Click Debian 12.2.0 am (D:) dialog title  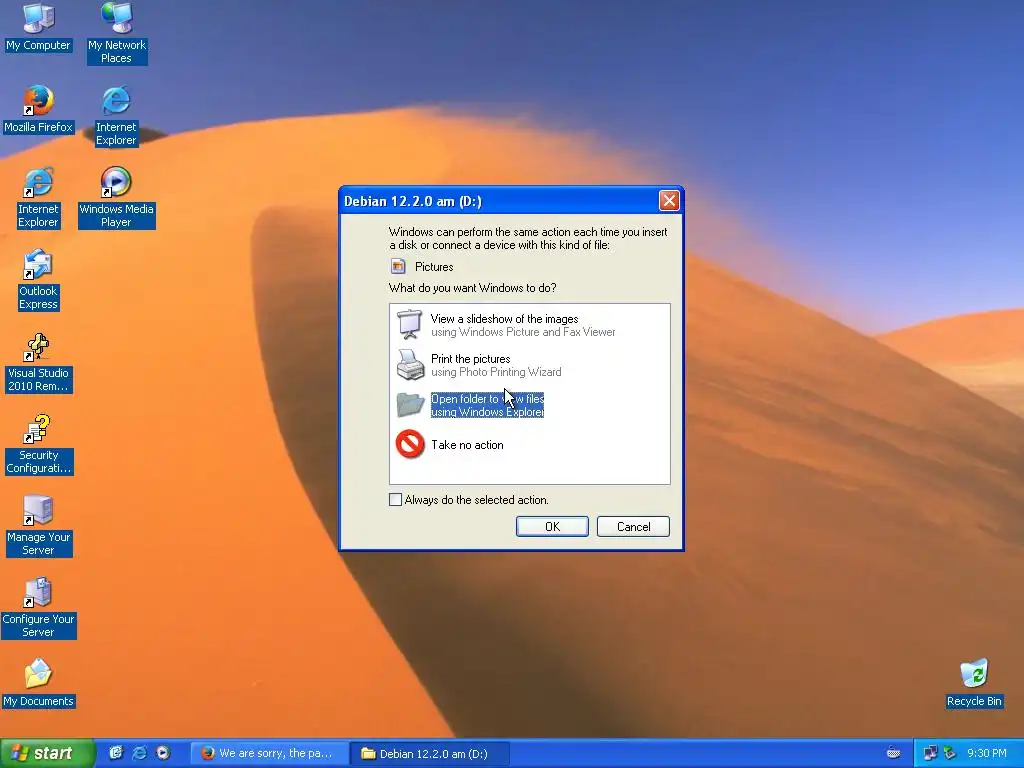click(413, 201)
